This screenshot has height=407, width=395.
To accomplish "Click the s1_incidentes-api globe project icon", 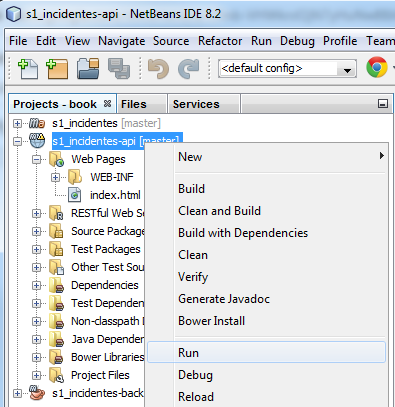I will tap(37, 141).
